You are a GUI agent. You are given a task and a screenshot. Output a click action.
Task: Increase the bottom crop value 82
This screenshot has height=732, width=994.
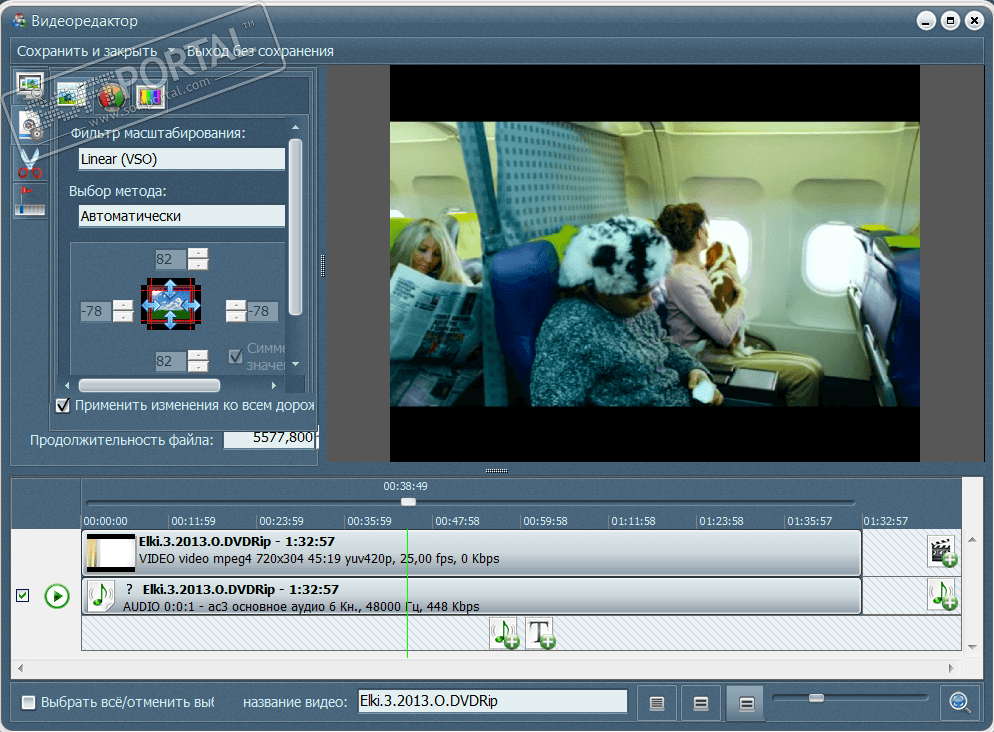(x=198, y=356)
